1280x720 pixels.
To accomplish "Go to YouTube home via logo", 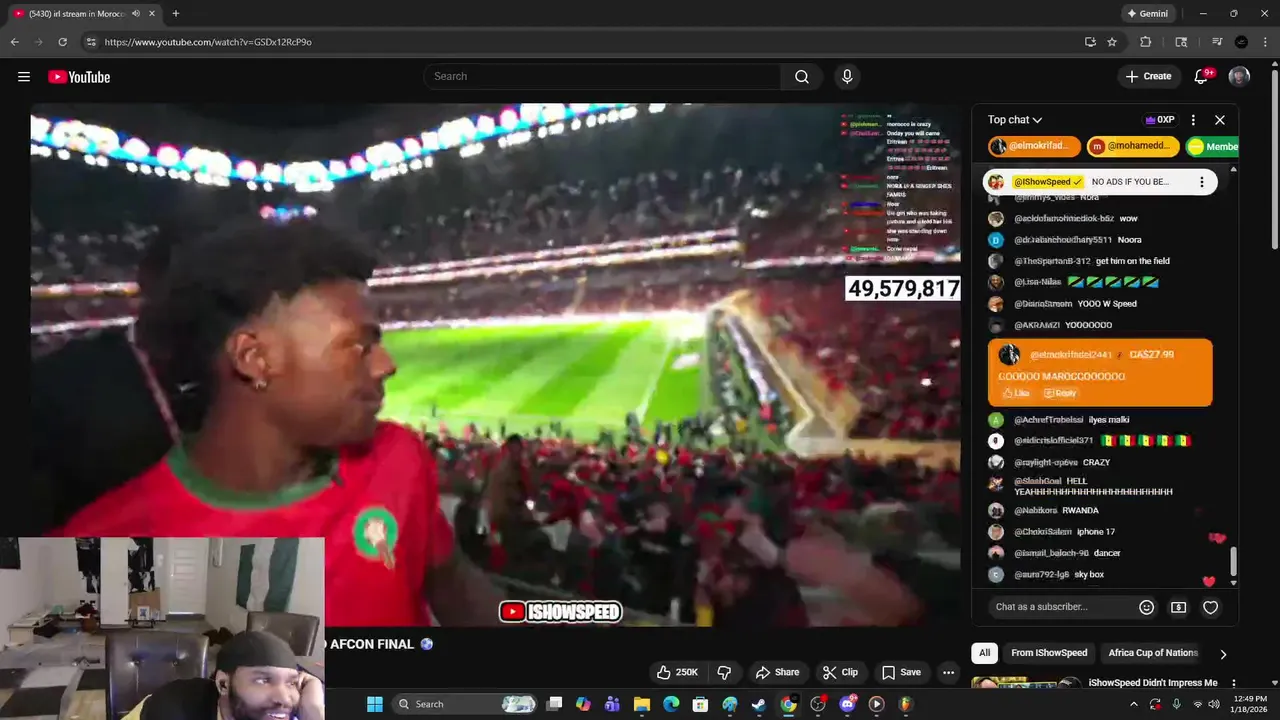I will 79,77.
